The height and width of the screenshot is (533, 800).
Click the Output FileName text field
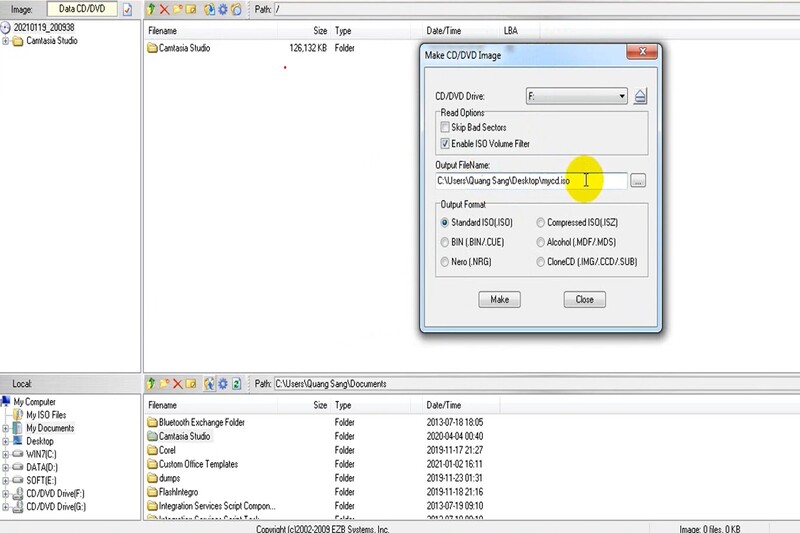pyautogui.click(x=530, y=181)
